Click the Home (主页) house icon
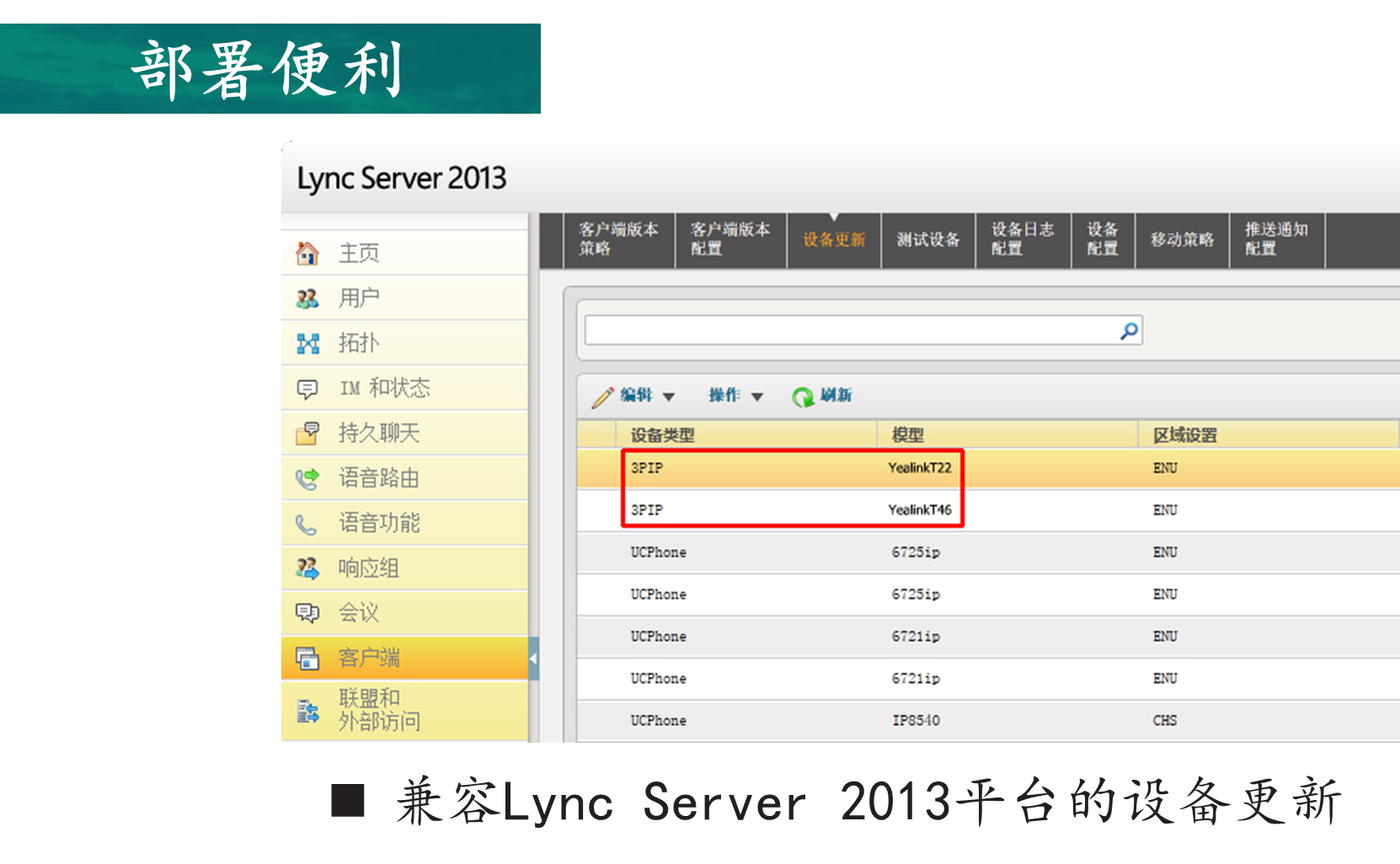Viewport: 1400px width, 864px height. pyautogui.click(x=307, y=253)
